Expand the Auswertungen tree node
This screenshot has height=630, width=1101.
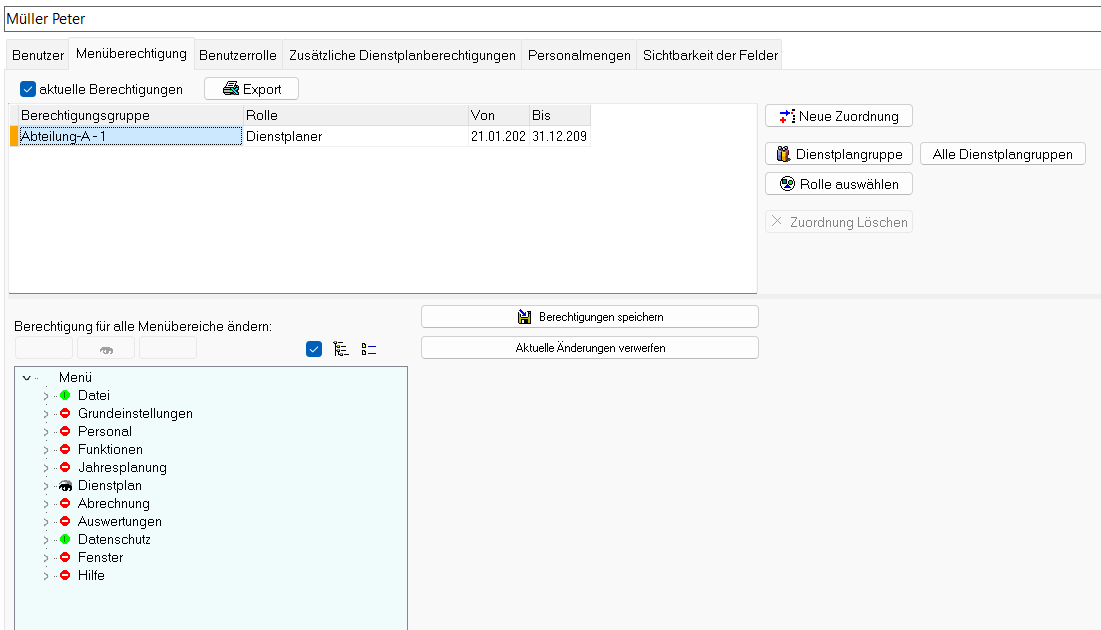pyautogui.click(x=45, y=522)
